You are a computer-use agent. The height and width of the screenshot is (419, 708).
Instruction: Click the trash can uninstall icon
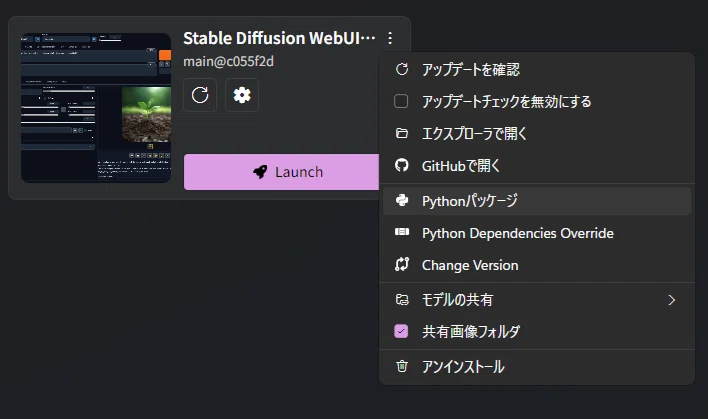pos(401,366)
